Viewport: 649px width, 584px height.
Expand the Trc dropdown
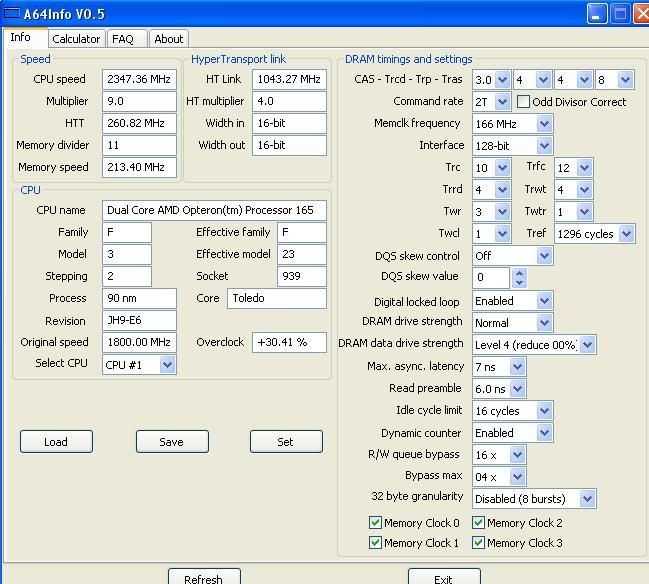coord(491,167)
